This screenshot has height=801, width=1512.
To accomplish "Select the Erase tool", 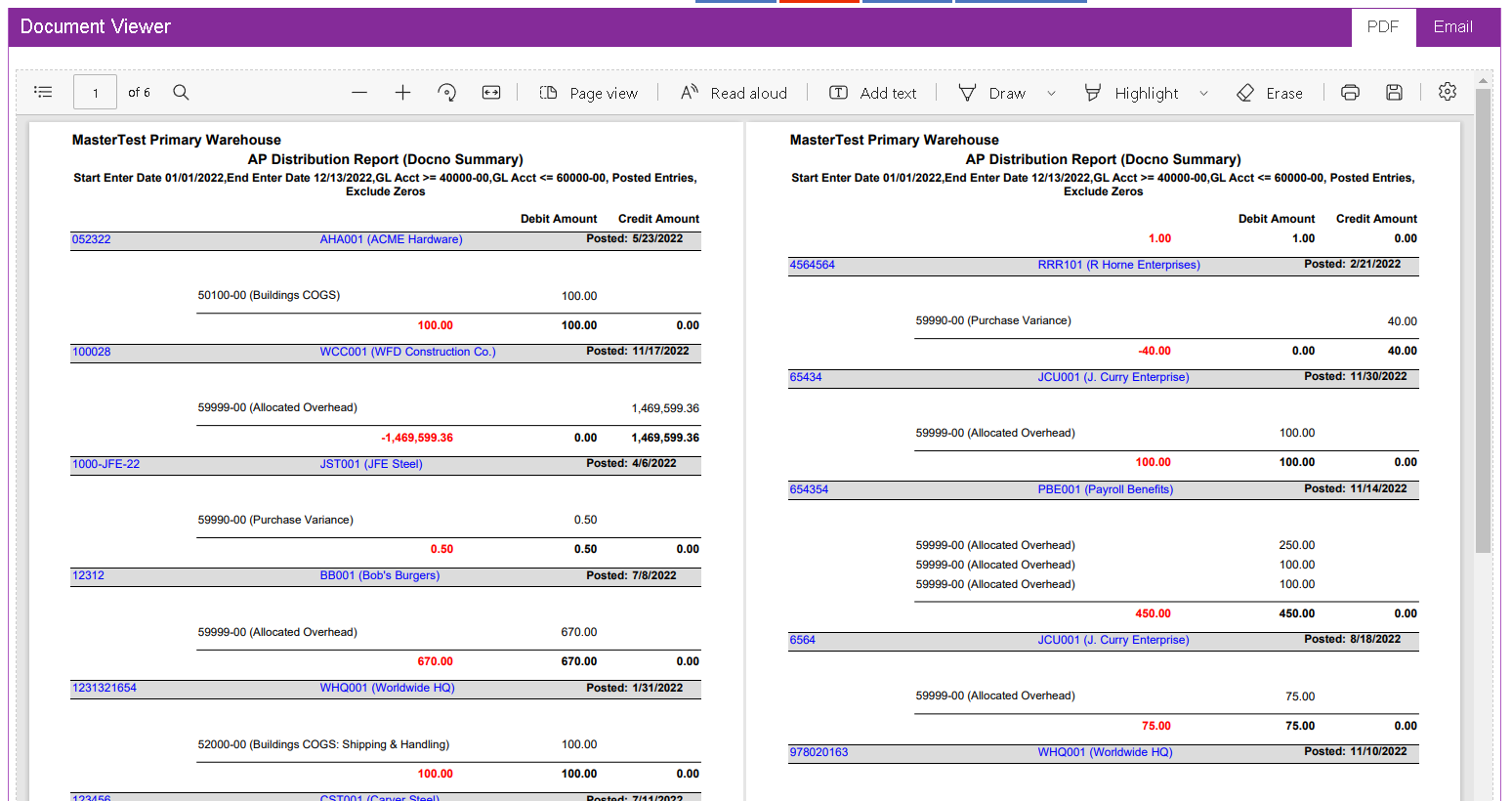I will [1270, 93].
